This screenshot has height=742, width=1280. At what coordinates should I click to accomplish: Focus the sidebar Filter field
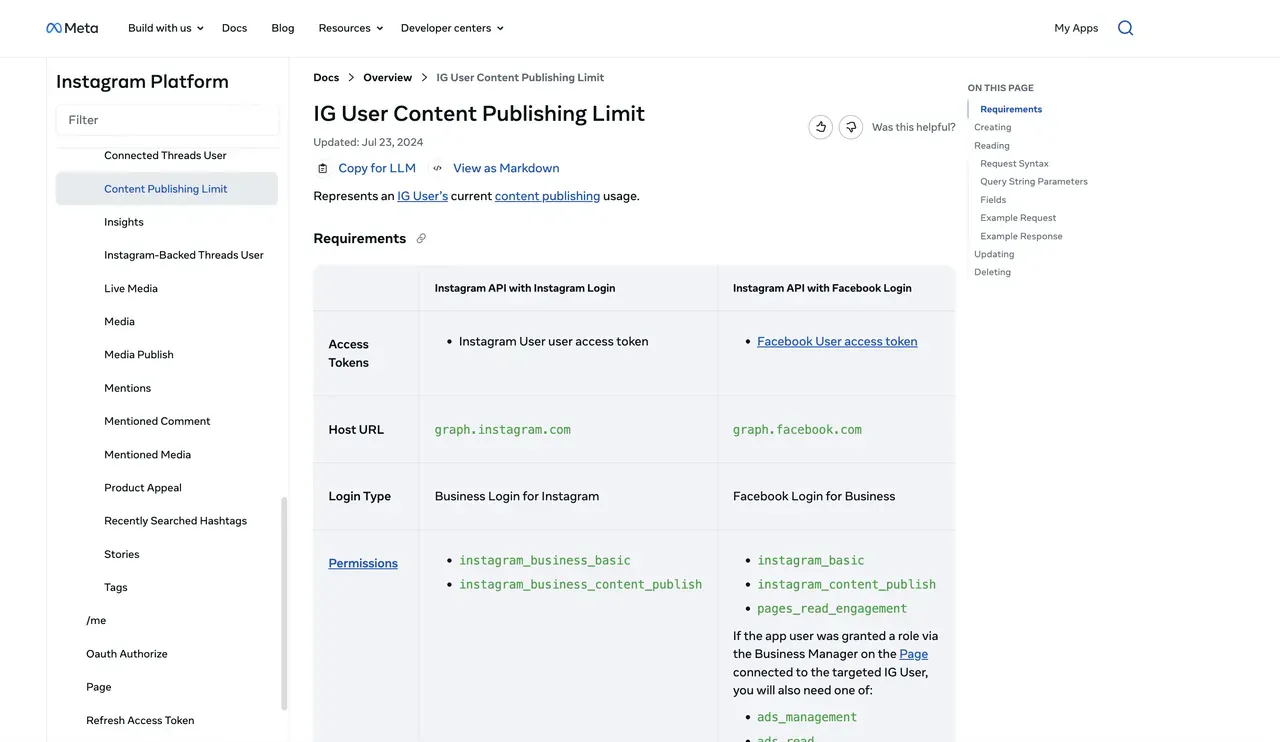tap(168, 120)
